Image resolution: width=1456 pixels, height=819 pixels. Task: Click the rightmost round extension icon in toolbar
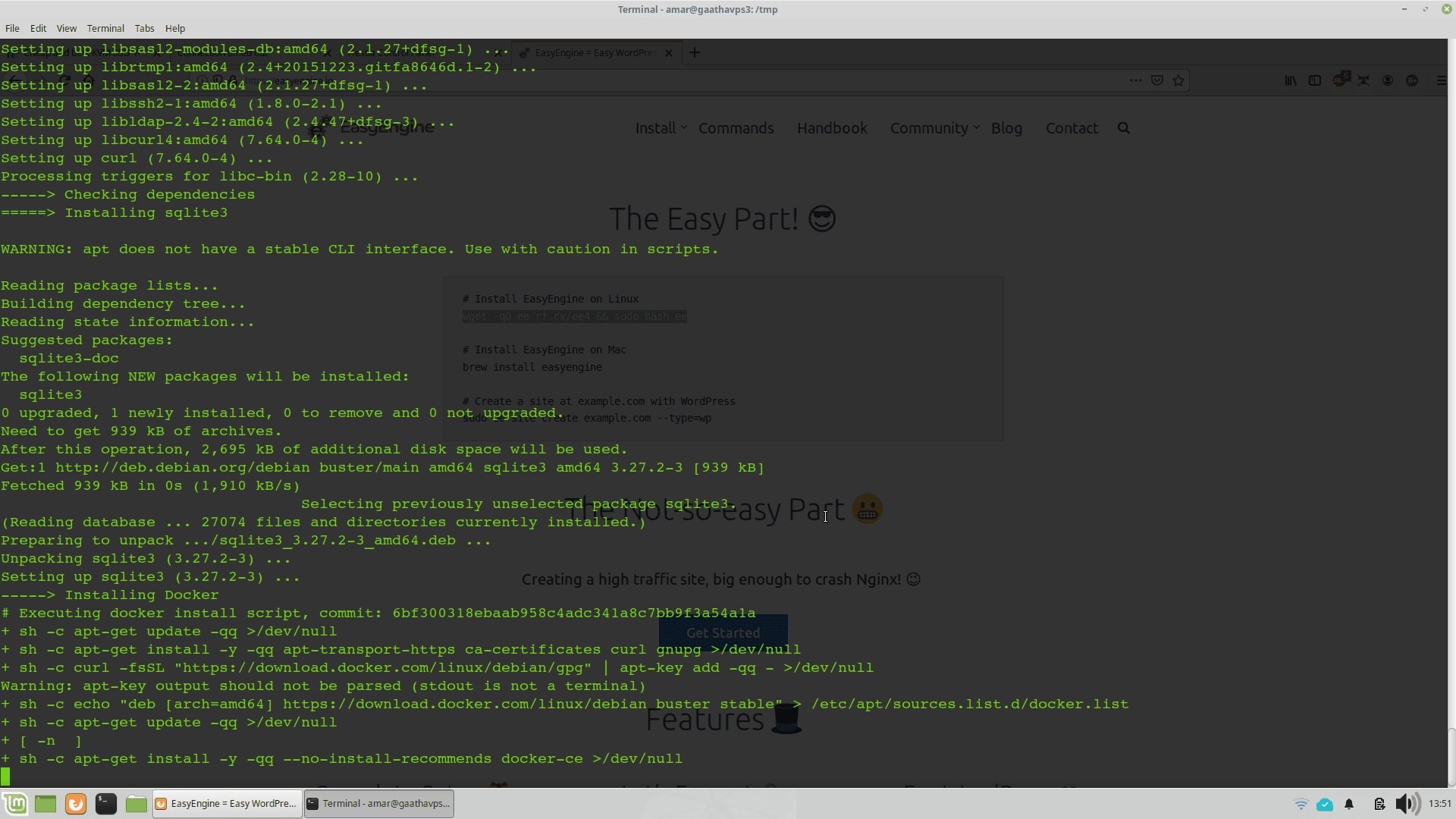coord(1412,80)
